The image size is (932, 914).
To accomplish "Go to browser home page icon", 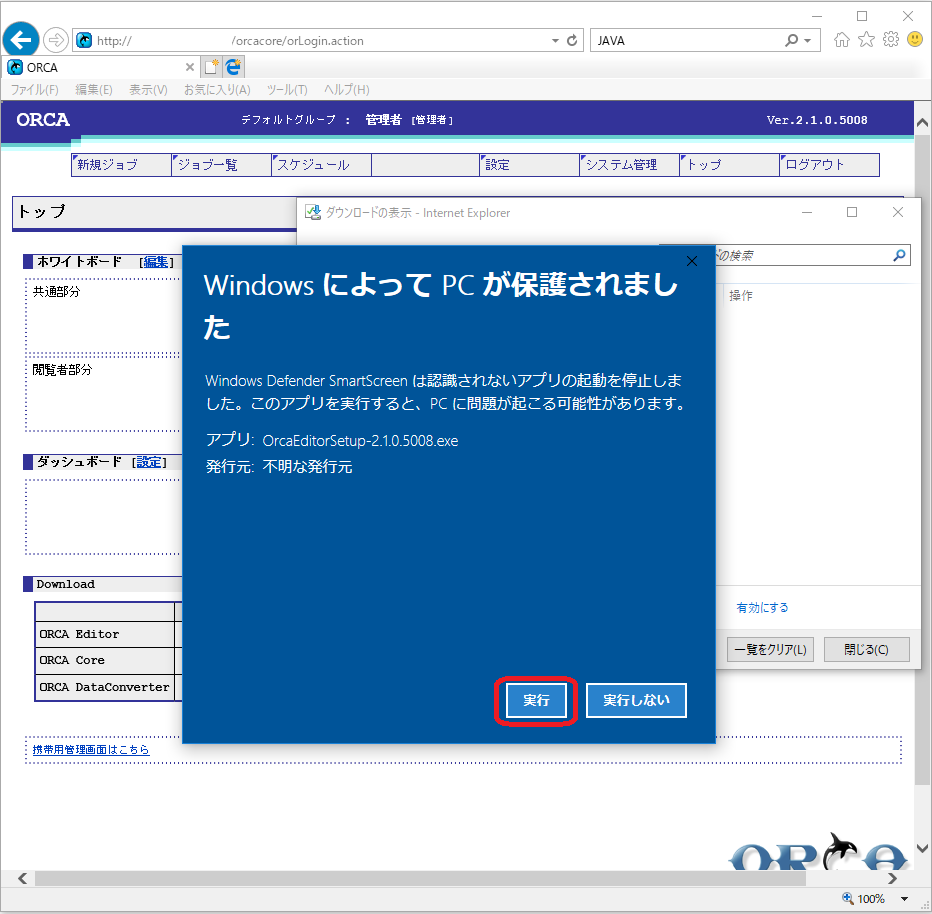I will (841, 40).
